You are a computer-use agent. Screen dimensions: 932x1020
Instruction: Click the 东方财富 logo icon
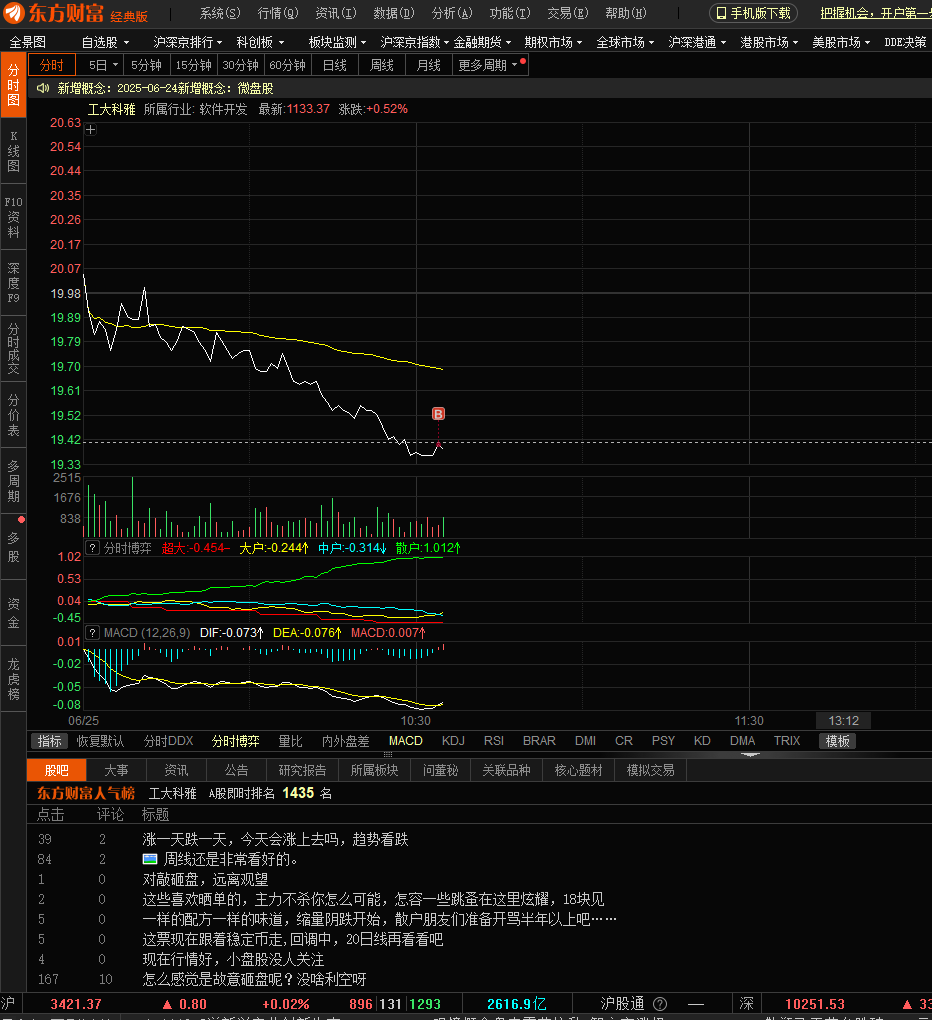pos(14,12)
